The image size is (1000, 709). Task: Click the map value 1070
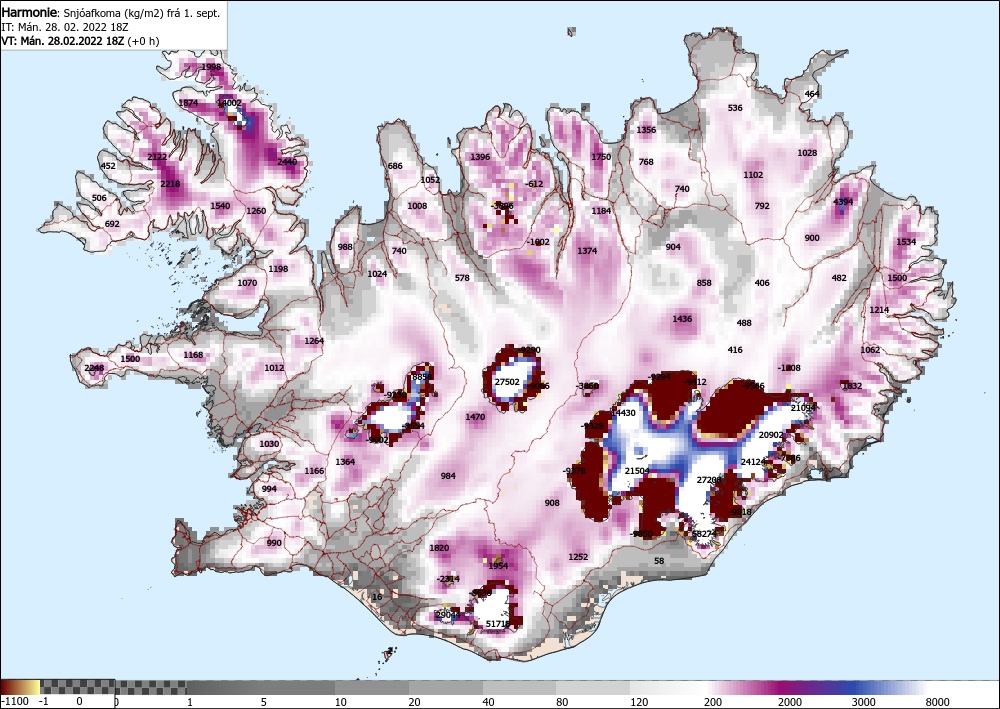point(247,283)
